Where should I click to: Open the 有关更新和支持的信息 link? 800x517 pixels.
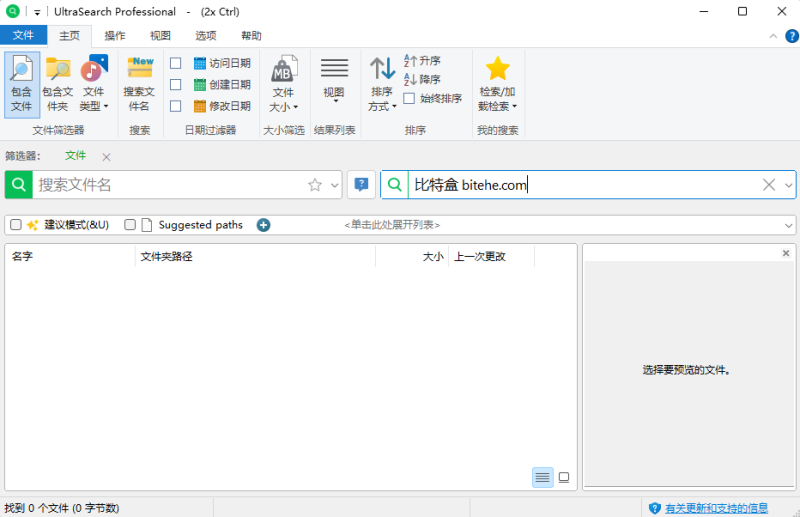(716, 508)
